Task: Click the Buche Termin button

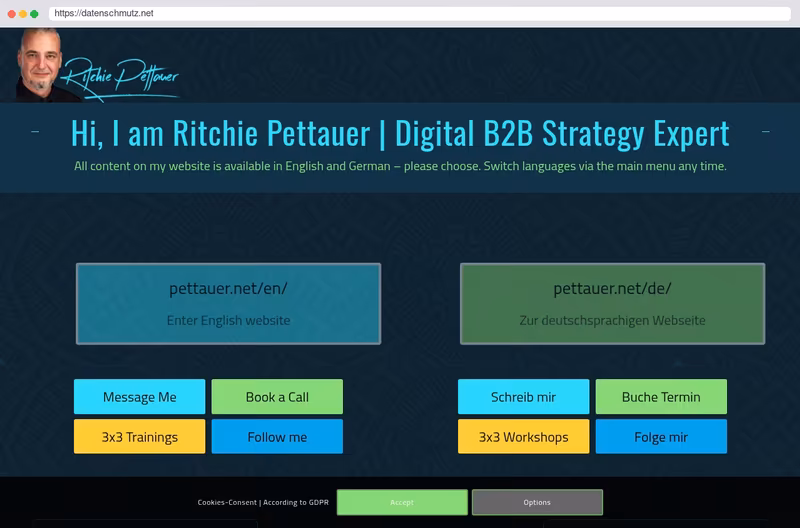Action: (661, 396)
